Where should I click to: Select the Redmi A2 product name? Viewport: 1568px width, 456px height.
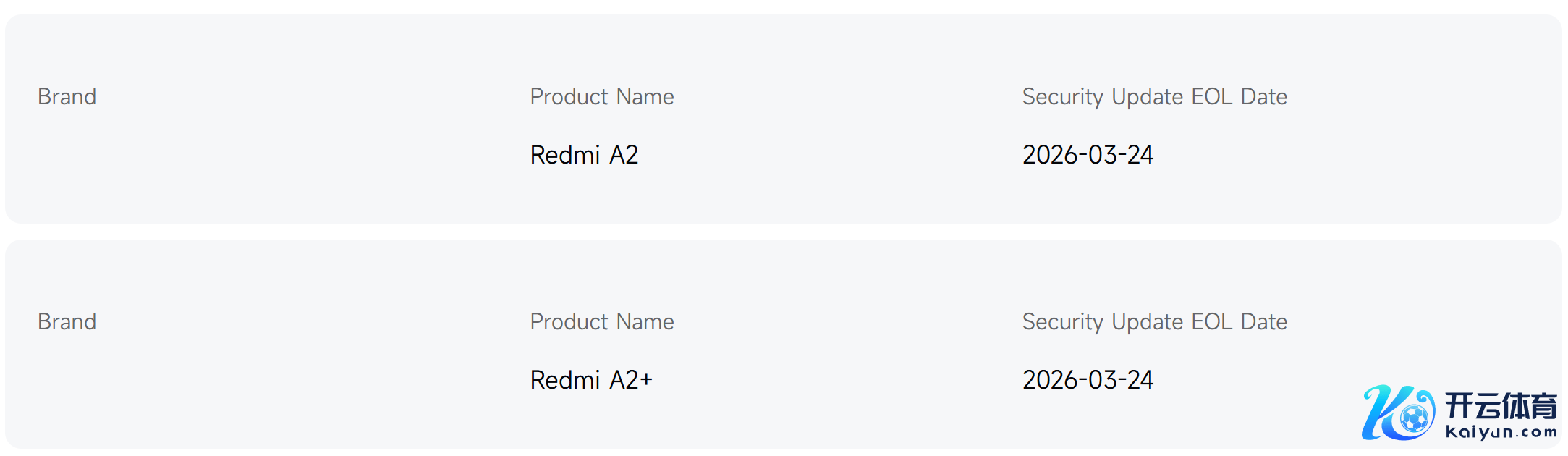click(584, 155)
